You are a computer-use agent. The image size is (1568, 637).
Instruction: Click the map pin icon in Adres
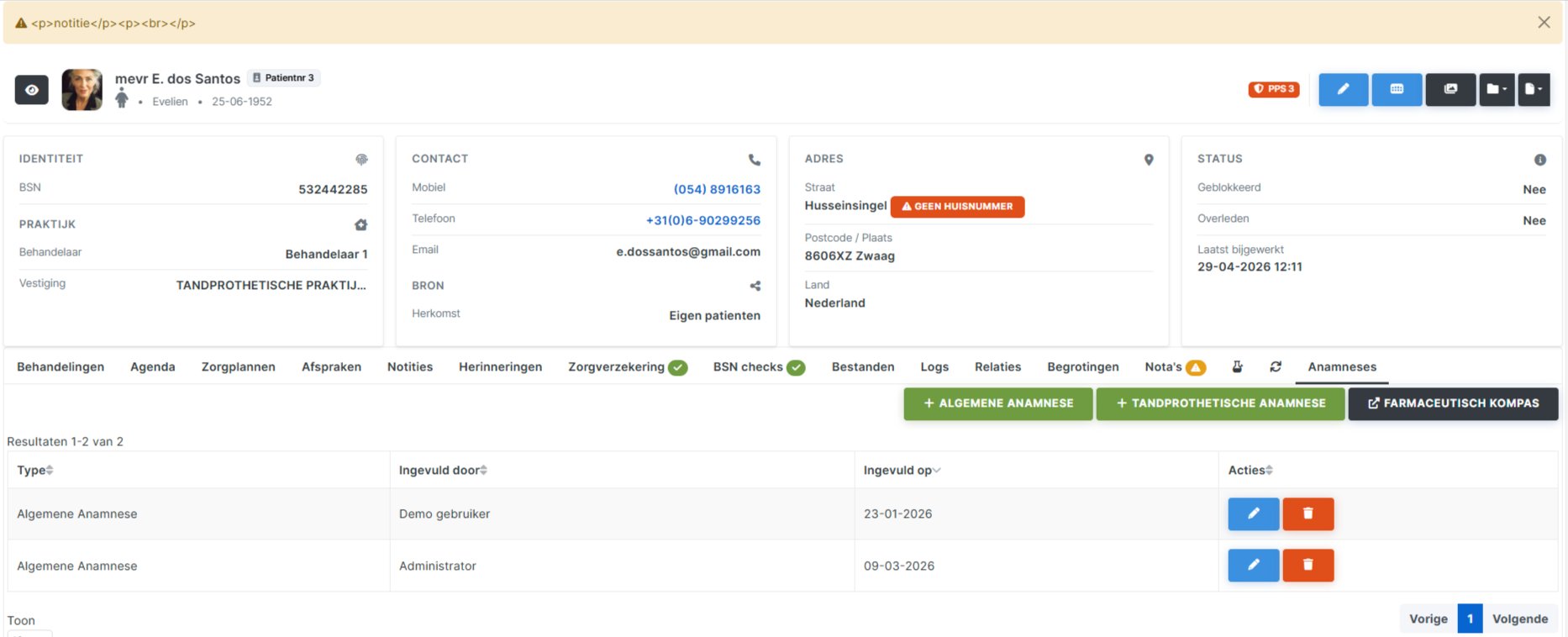(x=1149, y=160)
